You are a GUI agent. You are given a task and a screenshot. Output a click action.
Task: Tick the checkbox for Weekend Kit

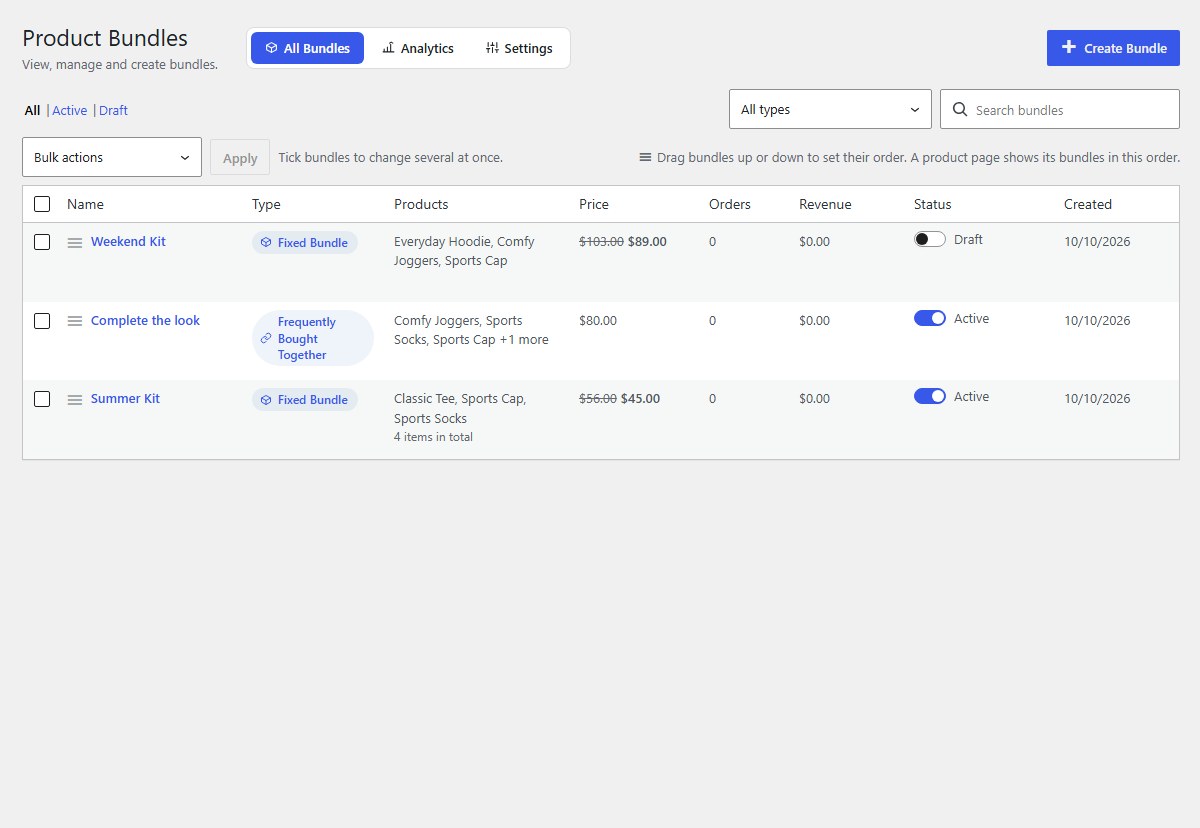tap(42, 242)
